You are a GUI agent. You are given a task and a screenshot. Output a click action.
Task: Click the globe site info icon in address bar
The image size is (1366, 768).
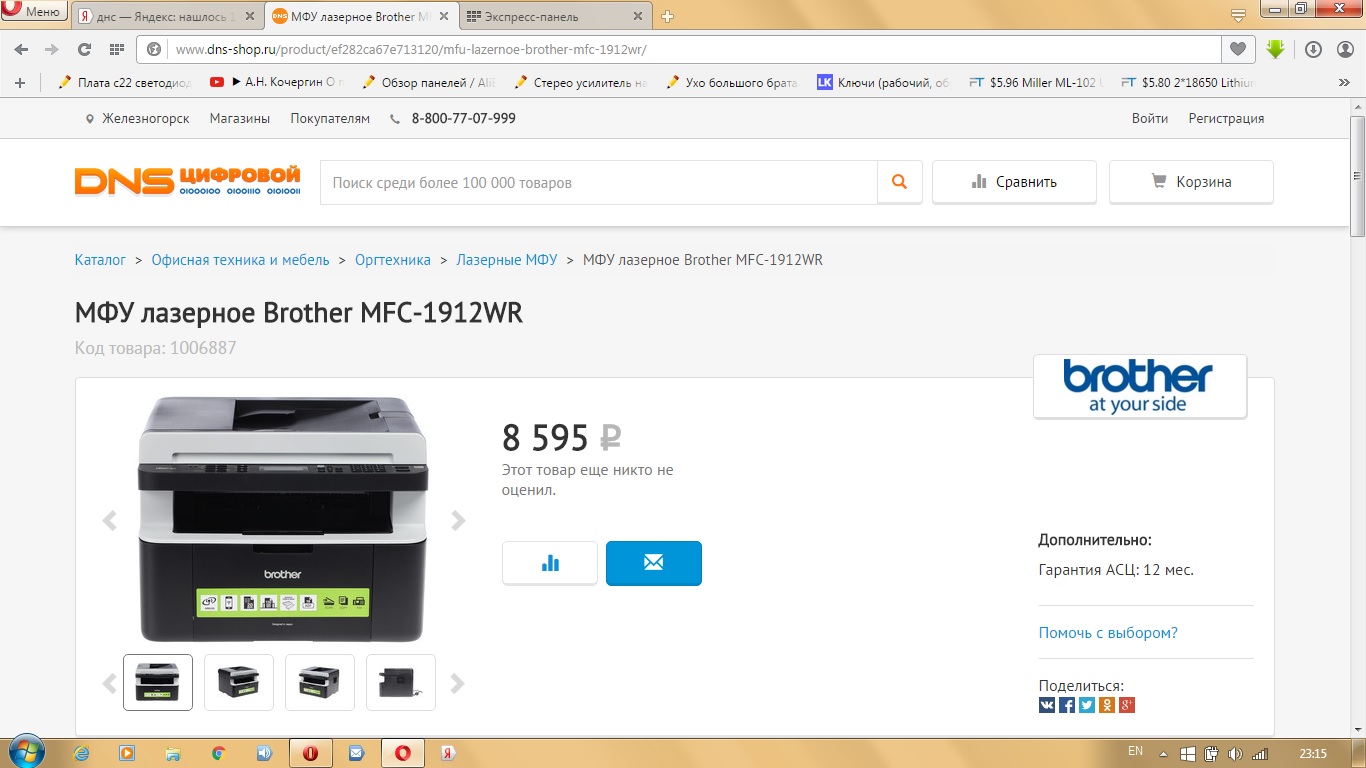tap(154, 49)
